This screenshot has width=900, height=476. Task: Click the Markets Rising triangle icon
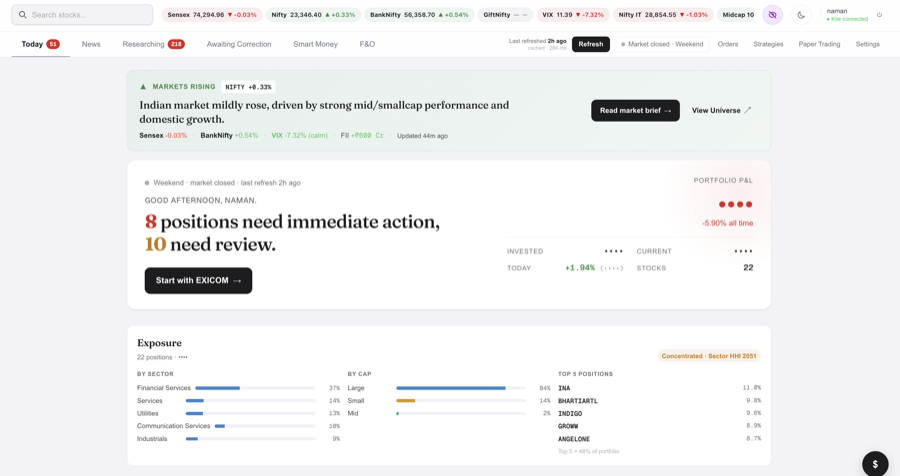(x=143, y=87)
